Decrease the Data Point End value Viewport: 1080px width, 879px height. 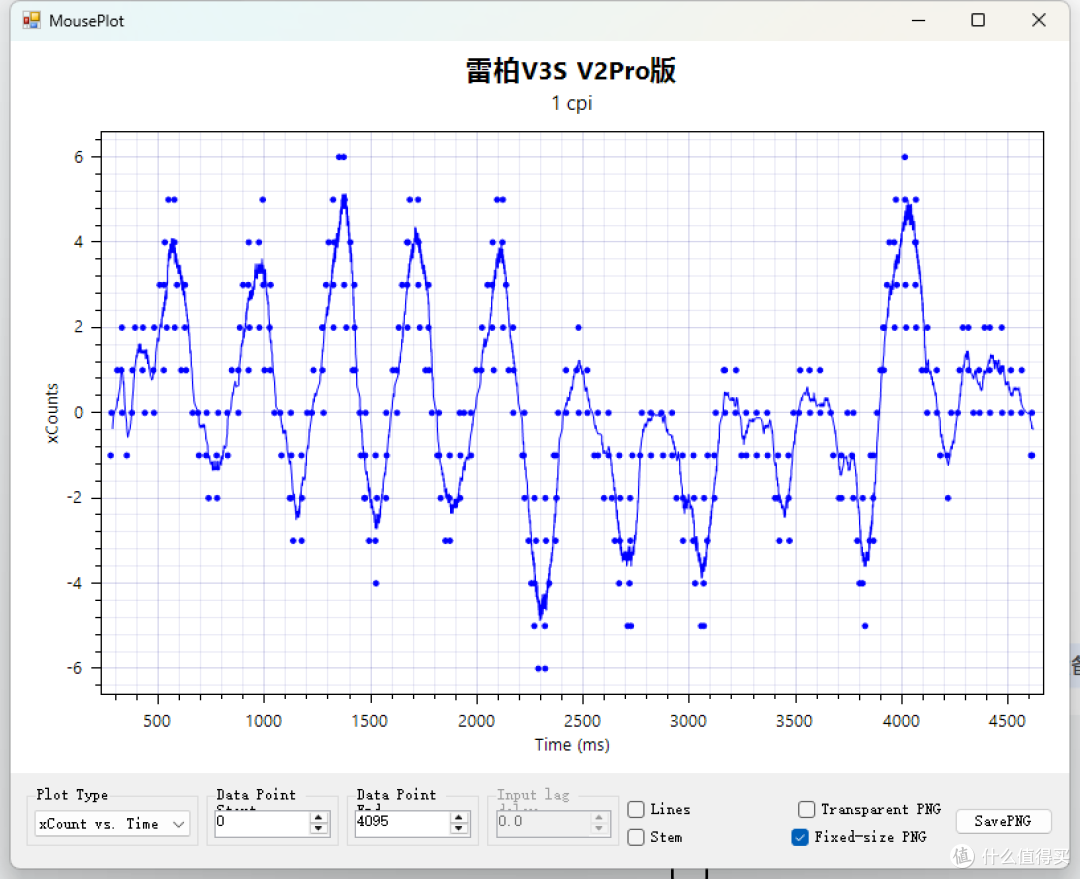coord(459,829)
